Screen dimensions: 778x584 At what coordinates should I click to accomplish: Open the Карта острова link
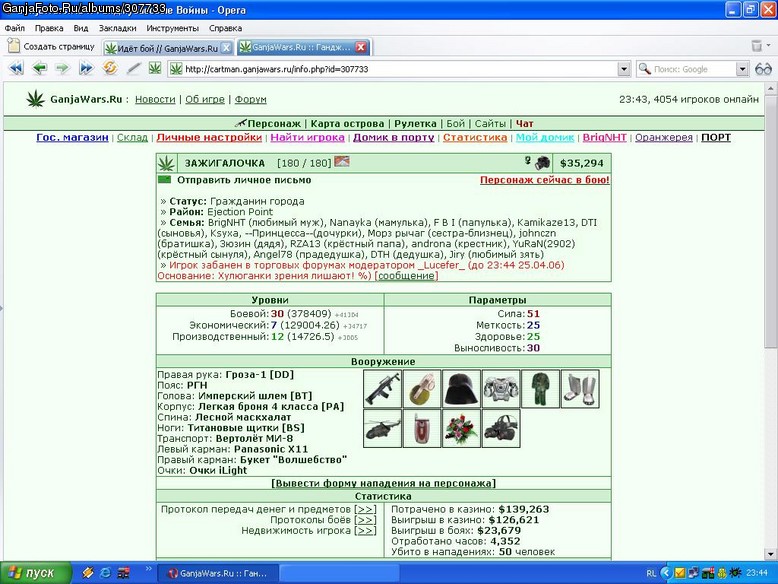click(x=347, y=124)
